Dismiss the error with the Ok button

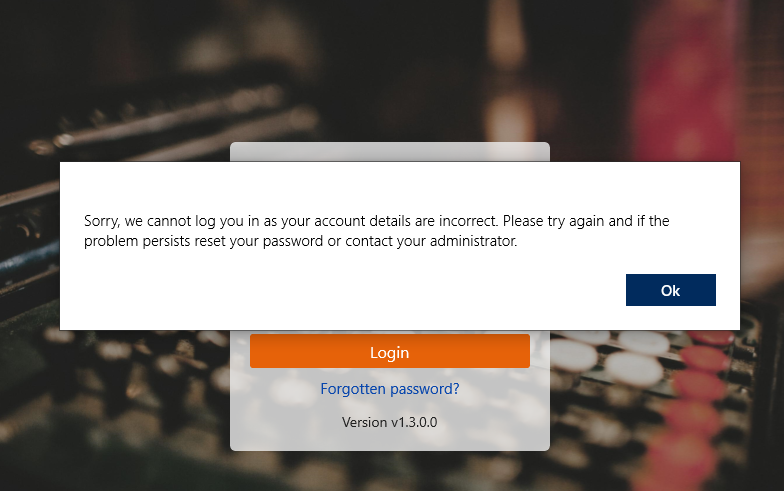pyautogui.click(x=670, y=290)
